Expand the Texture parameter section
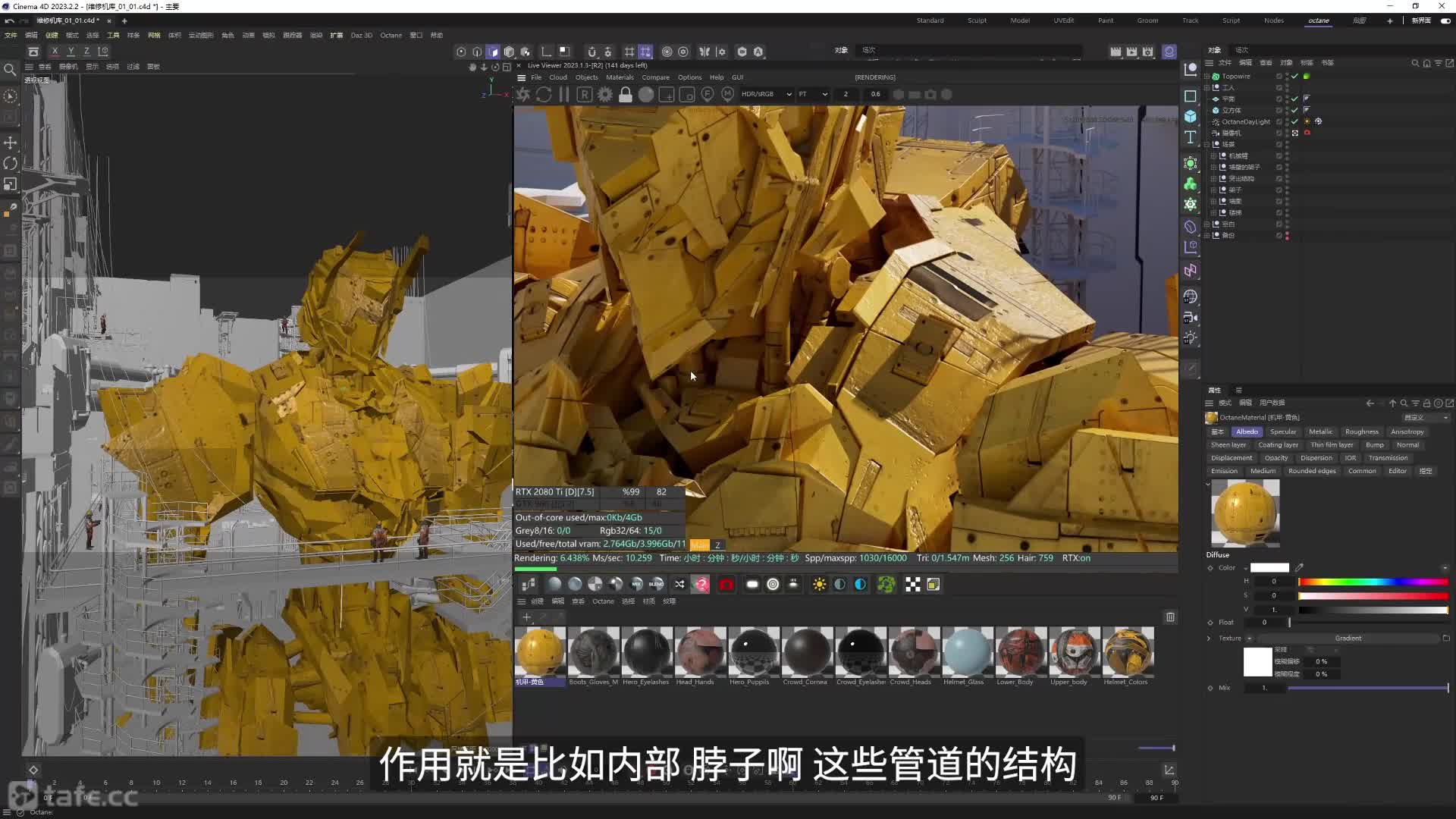 (x=1210, y=639)
